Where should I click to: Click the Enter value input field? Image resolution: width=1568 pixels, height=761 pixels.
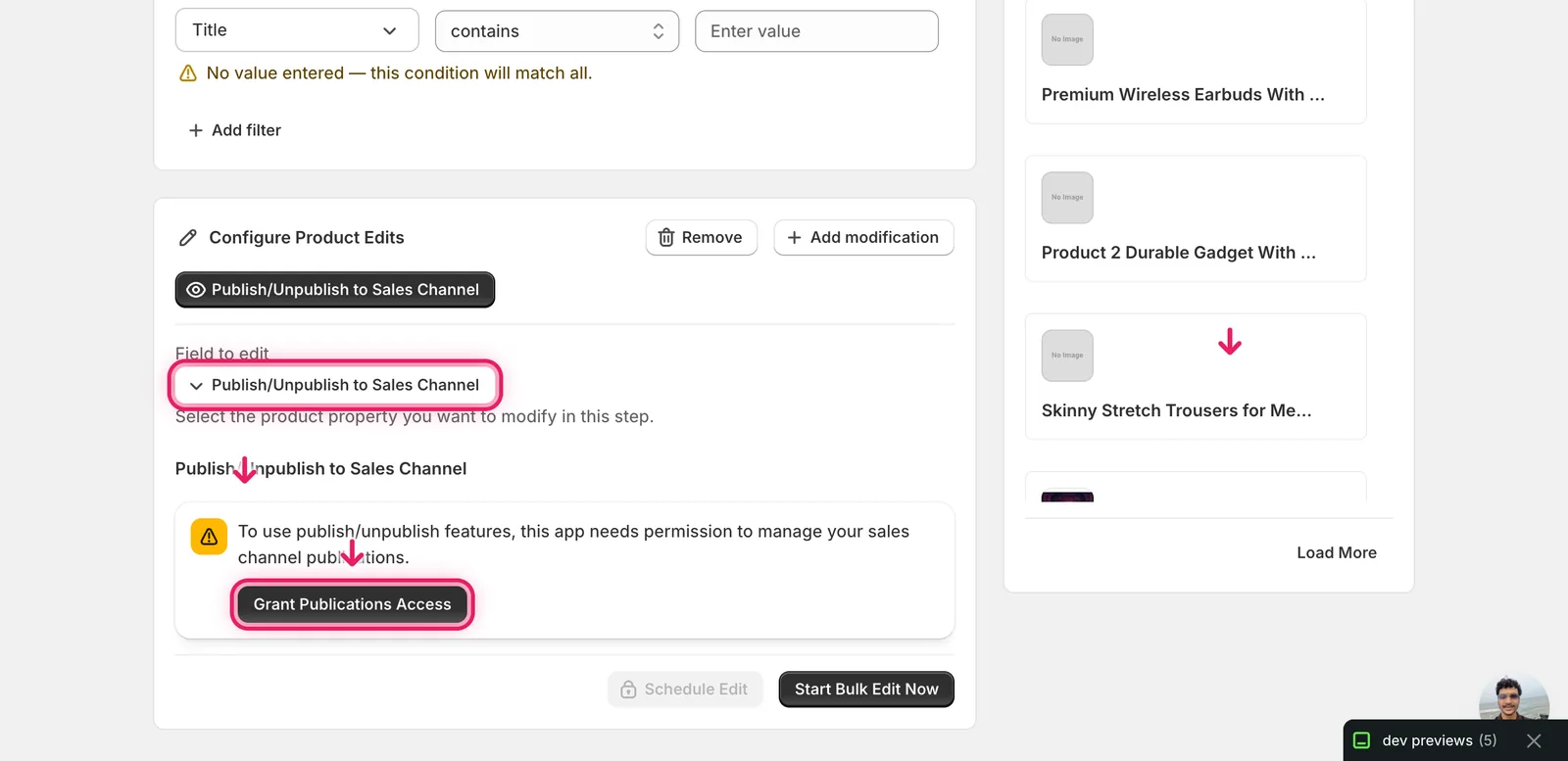click(816, 31)
